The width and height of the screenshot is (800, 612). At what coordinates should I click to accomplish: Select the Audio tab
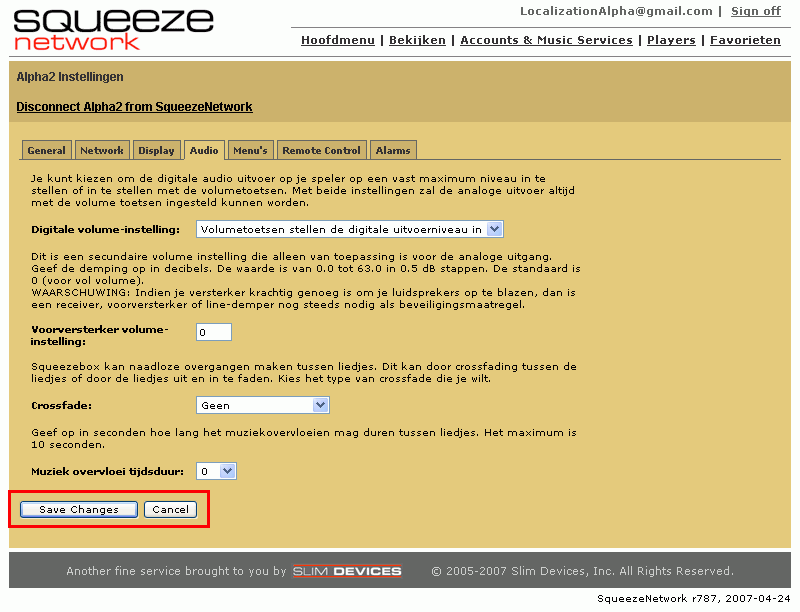(x=204, y=150)
